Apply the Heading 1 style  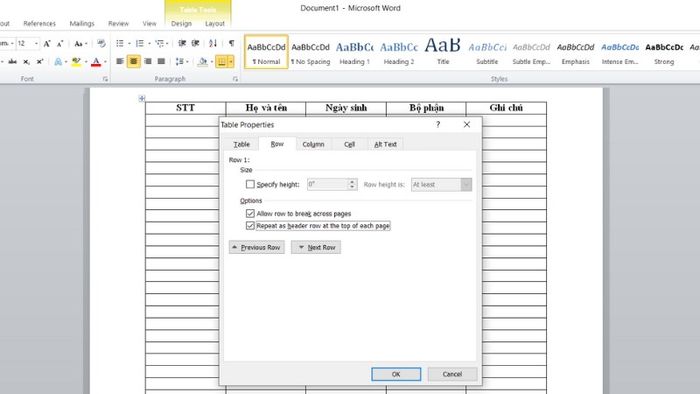coord(354,52)
